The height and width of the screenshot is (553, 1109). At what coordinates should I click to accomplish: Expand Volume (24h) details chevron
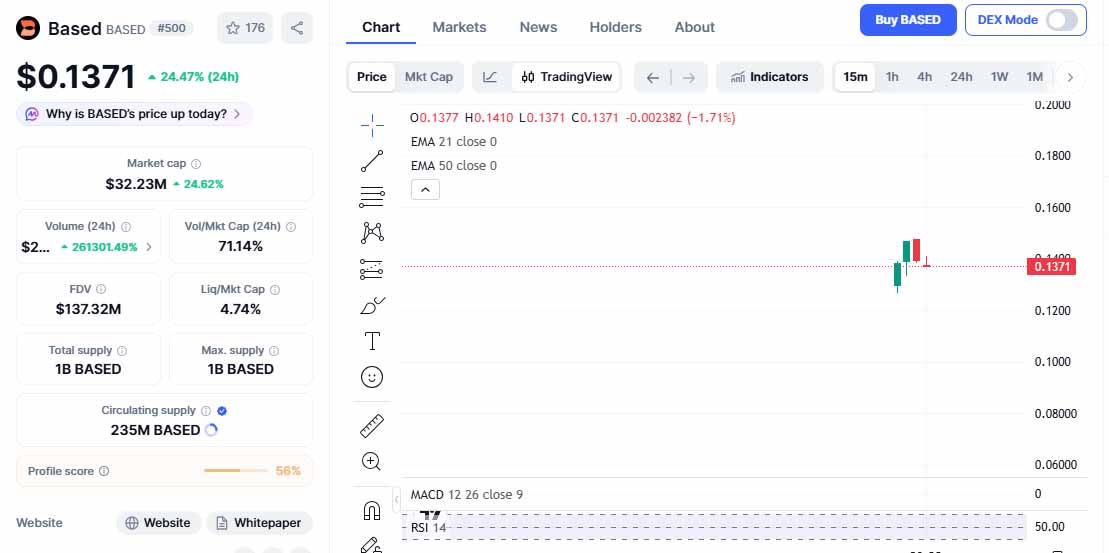[149, 247]
